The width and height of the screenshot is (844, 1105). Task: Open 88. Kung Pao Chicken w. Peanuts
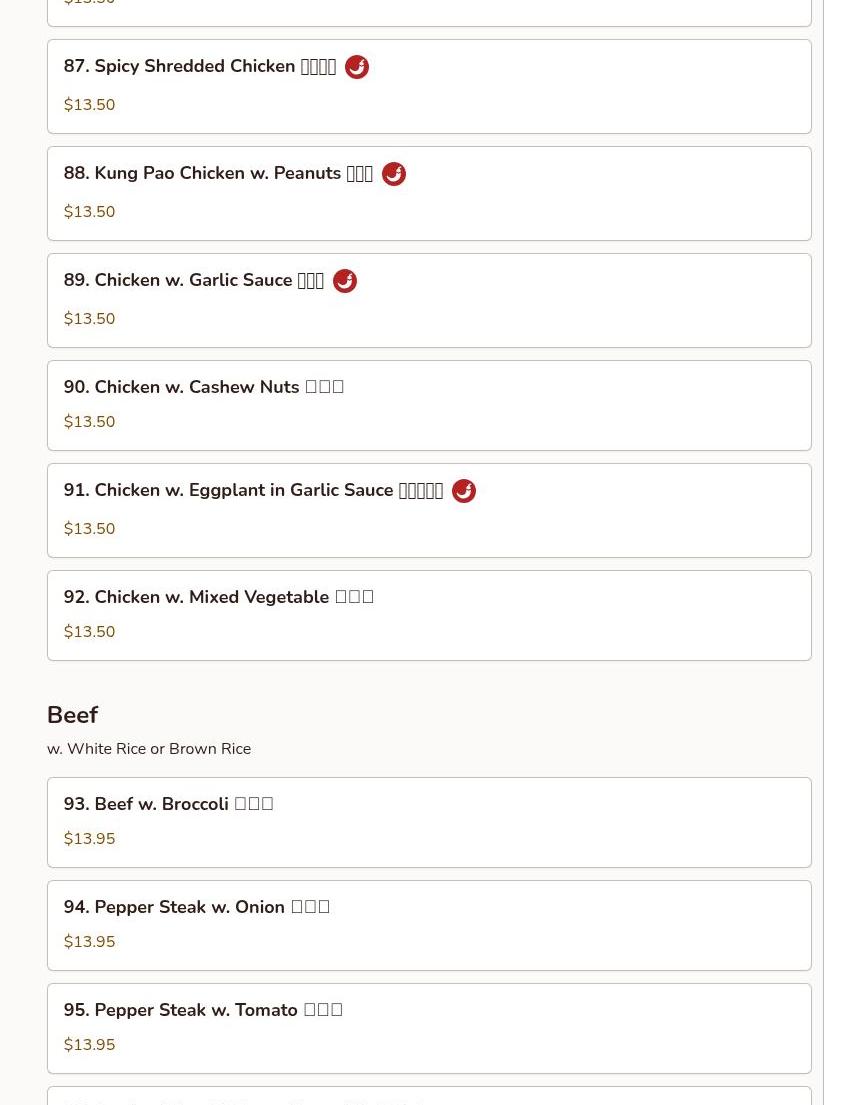coord(429,194)
